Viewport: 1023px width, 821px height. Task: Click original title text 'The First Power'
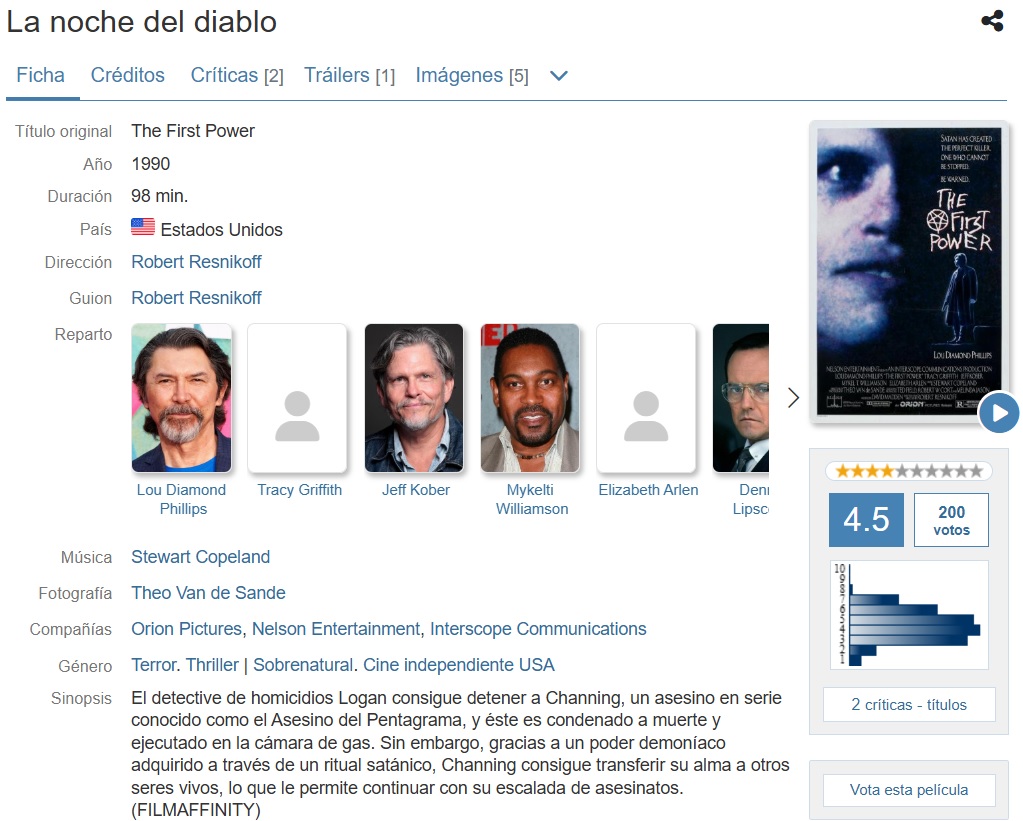tap(192, 131)
